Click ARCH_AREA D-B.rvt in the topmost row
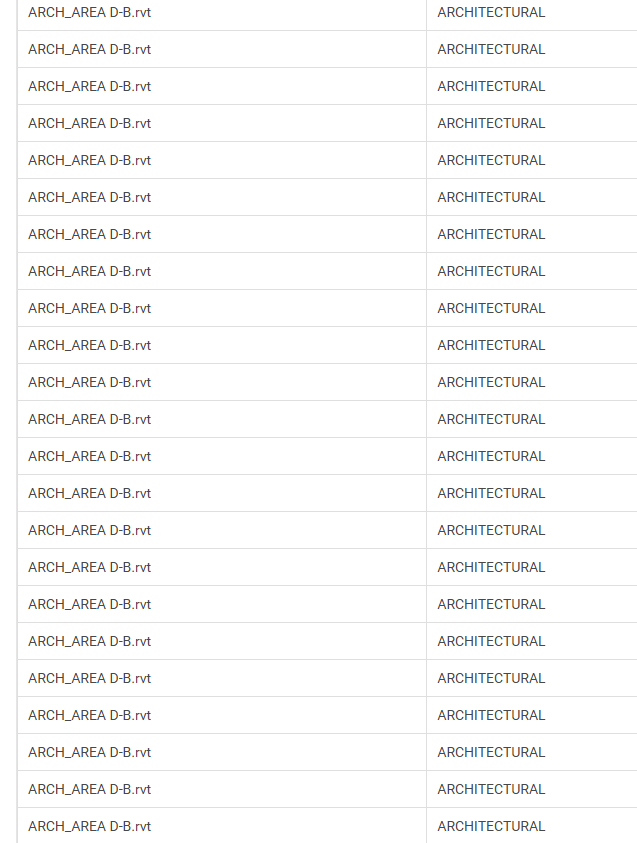 (x=89, y=12)
